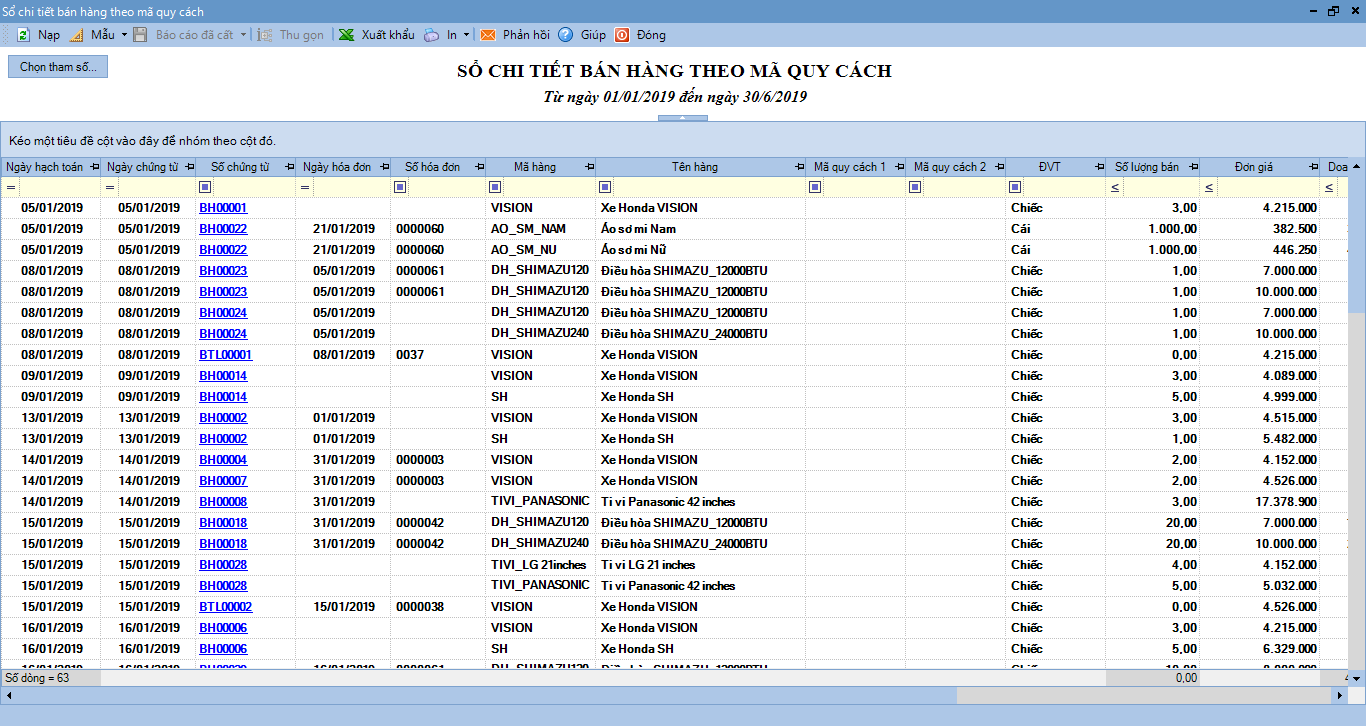Pin the Đơn giá column
The width and height of the screenshot is (1366, 726).
1313,167
